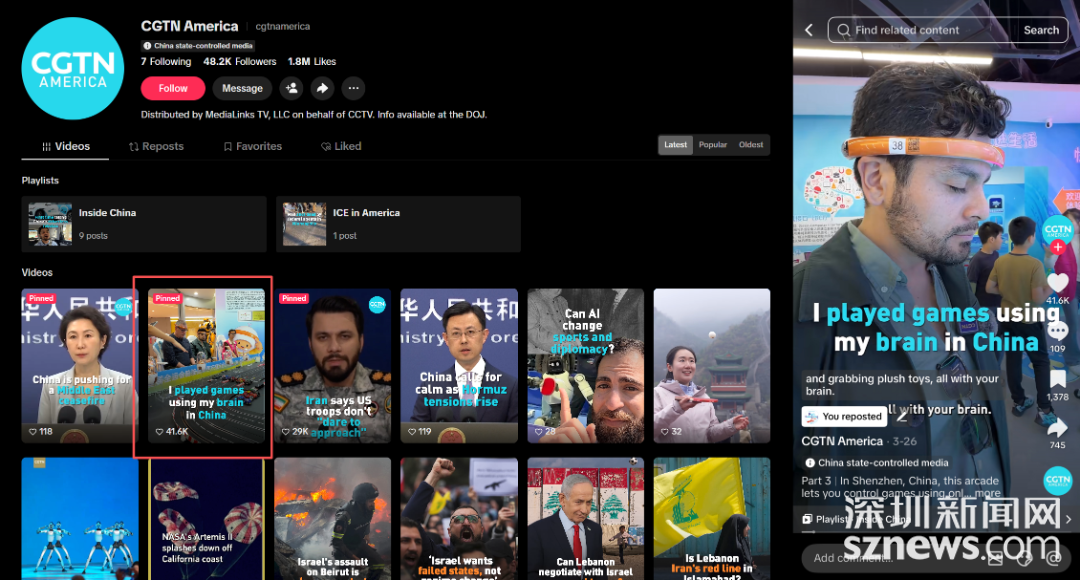1080x580 pixels.
Task: Sort videos by Oldest
Action: (x=751, y=145)
